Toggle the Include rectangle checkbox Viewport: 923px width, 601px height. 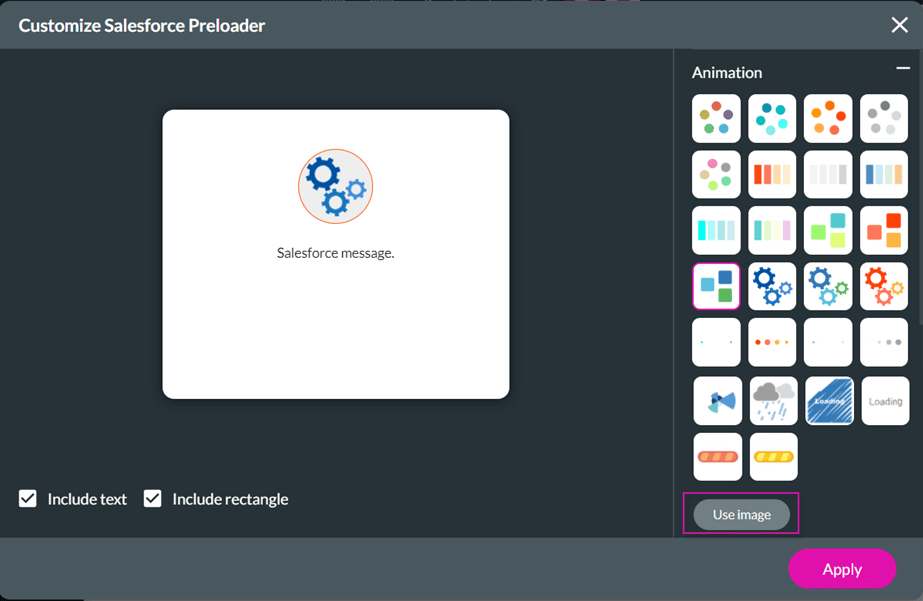pyautogui.click(x=153, y=499)
